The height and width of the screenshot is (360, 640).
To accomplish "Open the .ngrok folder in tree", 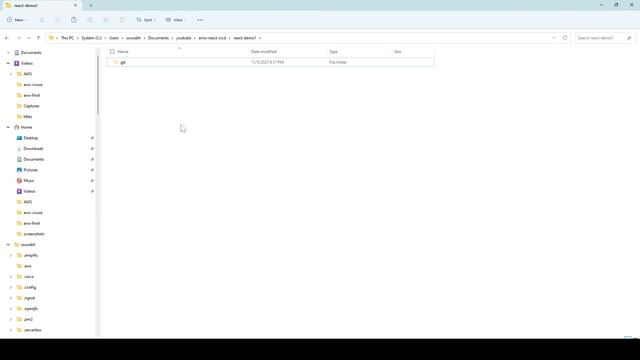I will (x=29, y=298).
